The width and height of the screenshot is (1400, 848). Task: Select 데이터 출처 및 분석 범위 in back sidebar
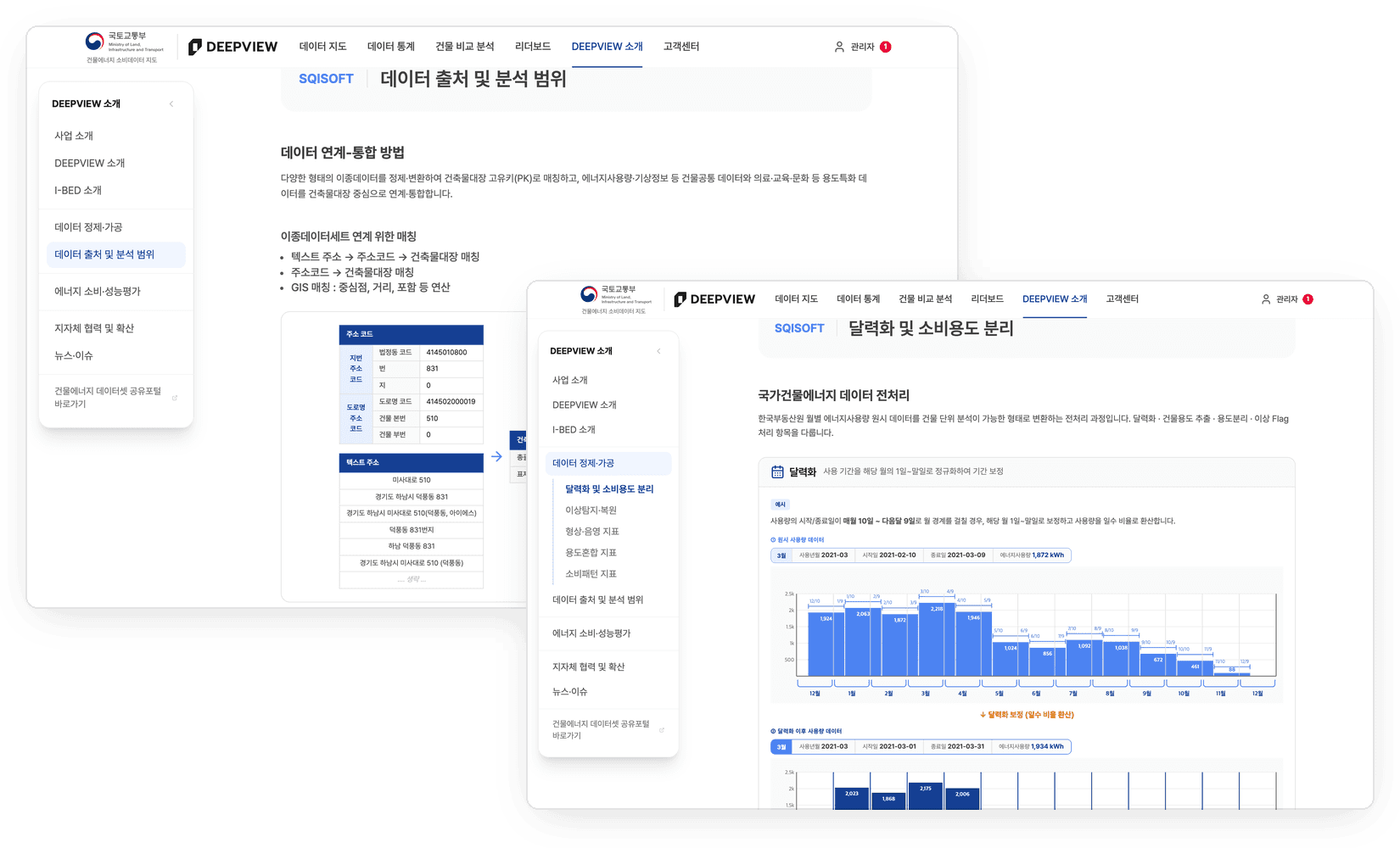tap(115, 254)
